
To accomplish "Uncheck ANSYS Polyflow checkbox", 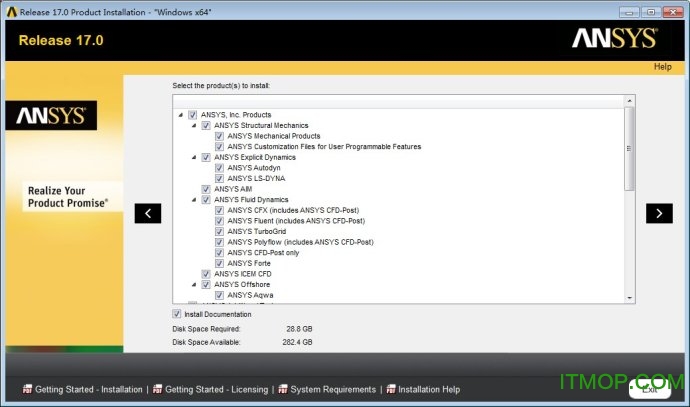I will 219,242.
